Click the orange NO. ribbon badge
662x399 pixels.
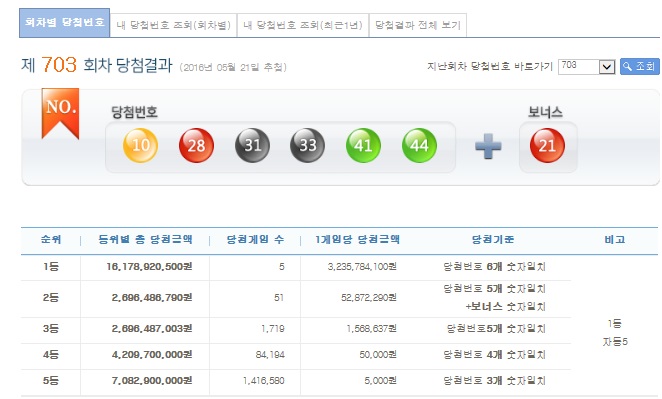pyautogui.click(x=60, y=113)
